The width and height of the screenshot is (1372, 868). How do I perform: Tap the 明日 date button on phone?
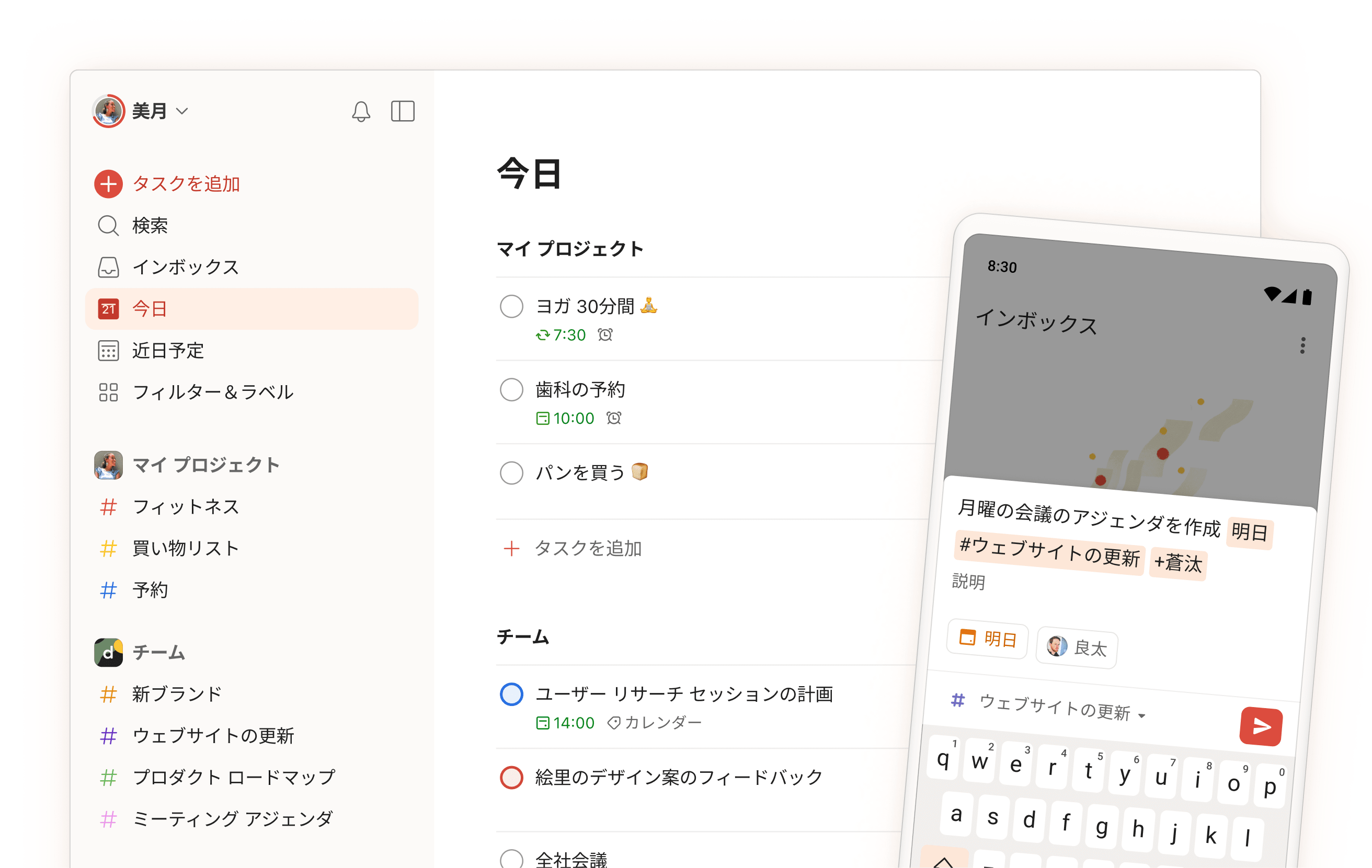click(987, 640)
